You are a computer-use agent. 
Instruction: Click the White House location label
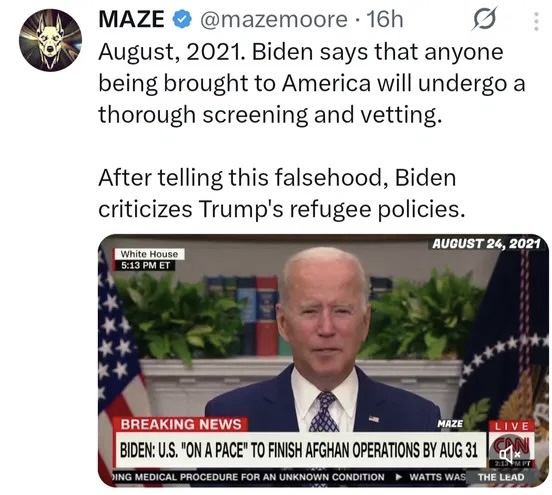[149, 254]
